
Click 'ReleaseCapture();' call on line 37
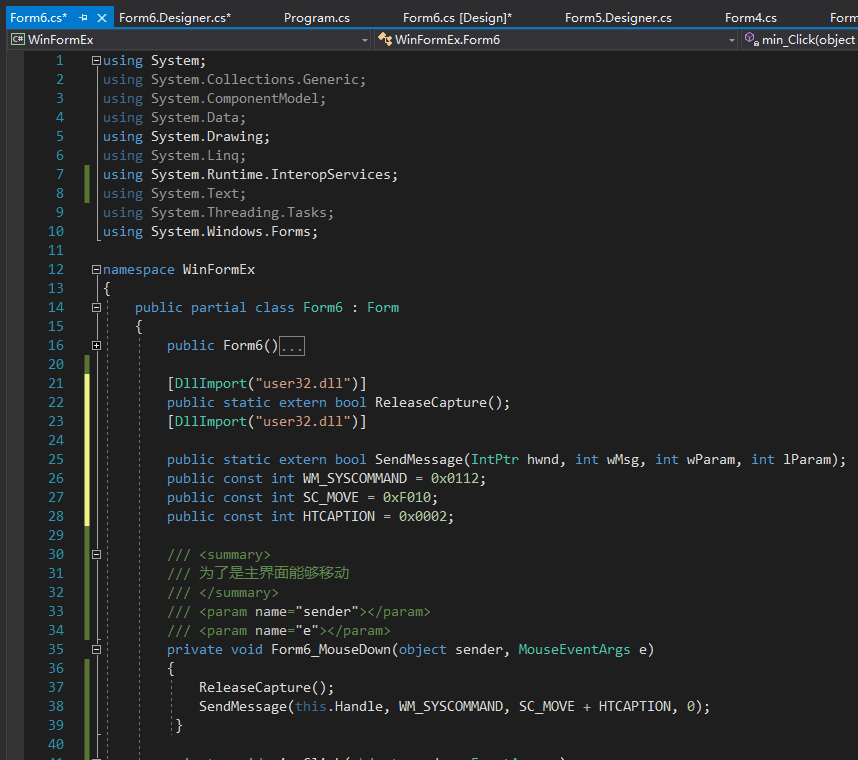point(266,688)
